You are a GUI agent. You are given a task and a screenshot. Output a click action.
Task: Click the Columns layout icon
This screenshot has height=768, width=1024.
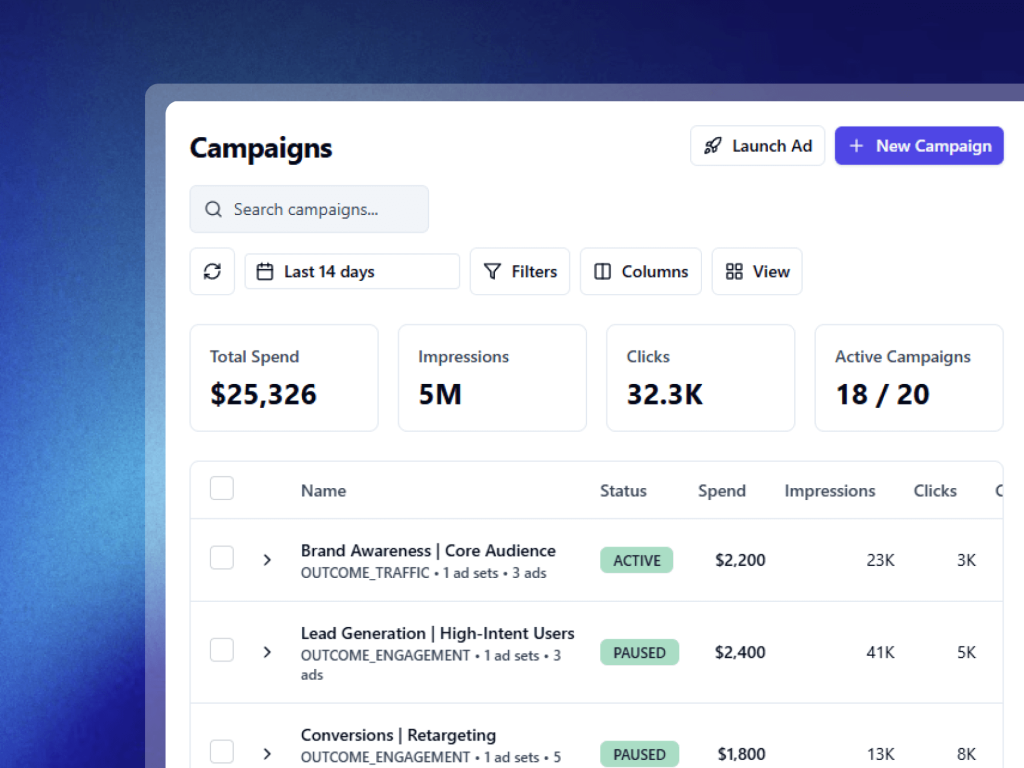(602, 272)
